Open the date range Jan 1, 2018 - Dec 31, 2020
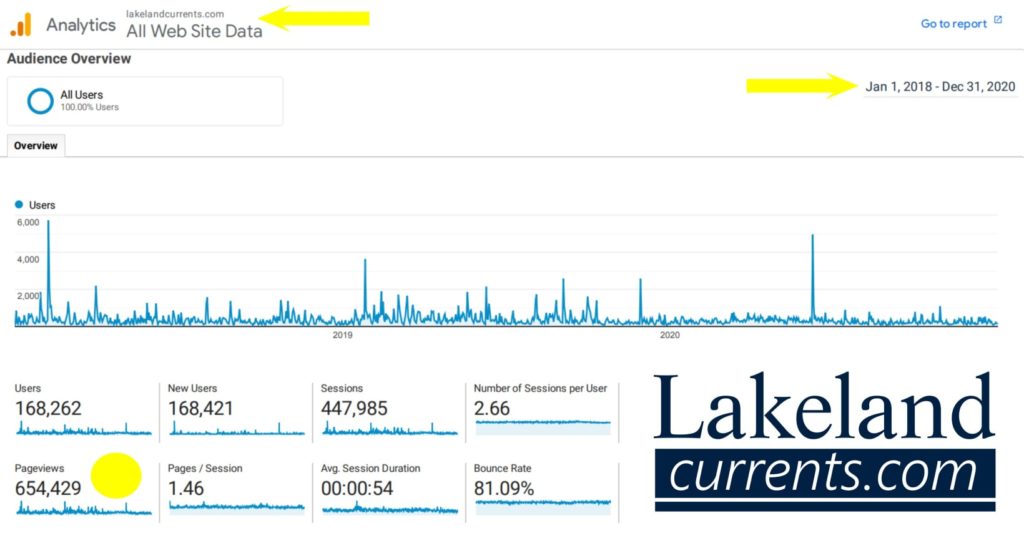Image resolution: width=1024 pixels, height=551 pixels. coord(940,87)
